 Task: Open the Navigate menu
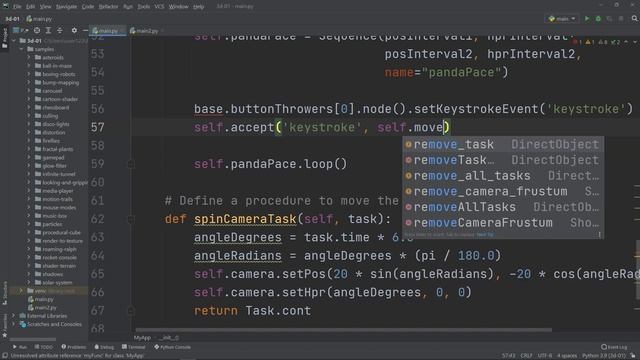pos(66,7)
